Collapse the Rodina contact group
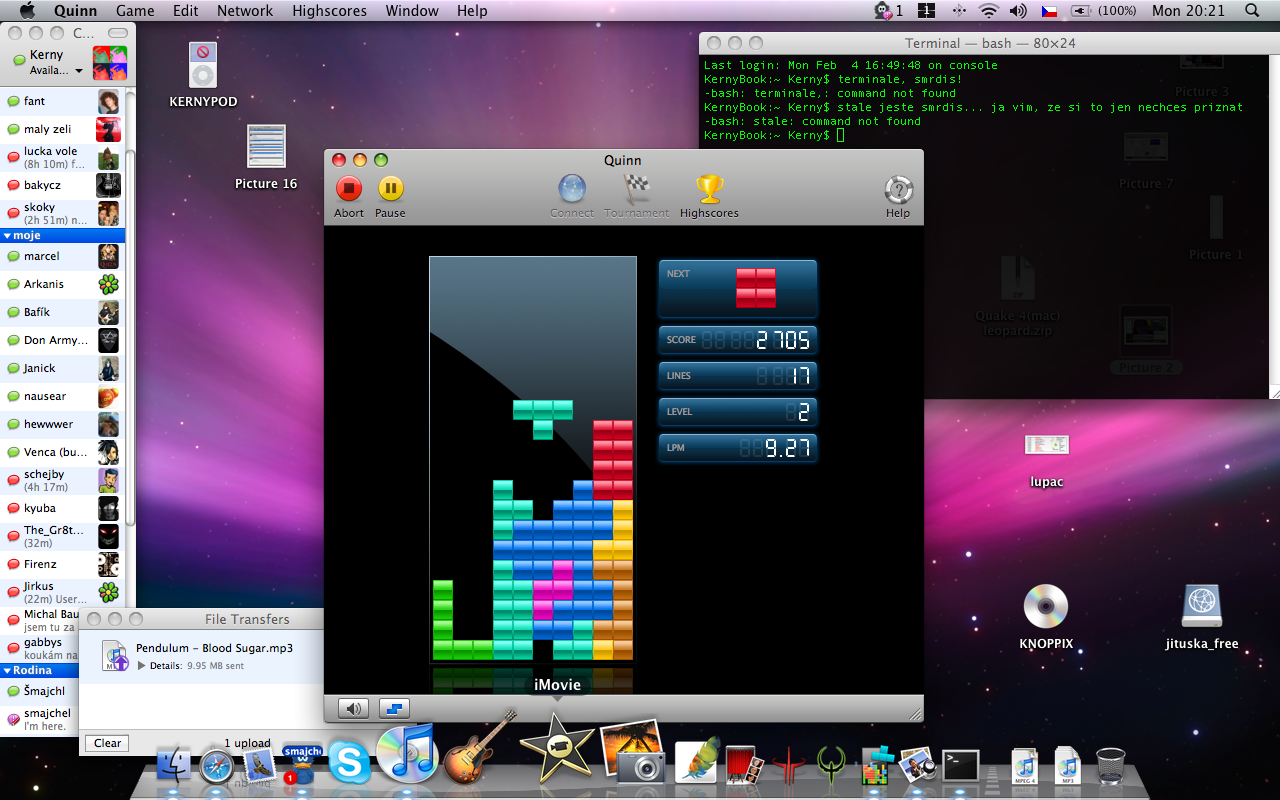The height and width of the screenshot is (800, 1280). pyautogui.click(x=7, y=670)
